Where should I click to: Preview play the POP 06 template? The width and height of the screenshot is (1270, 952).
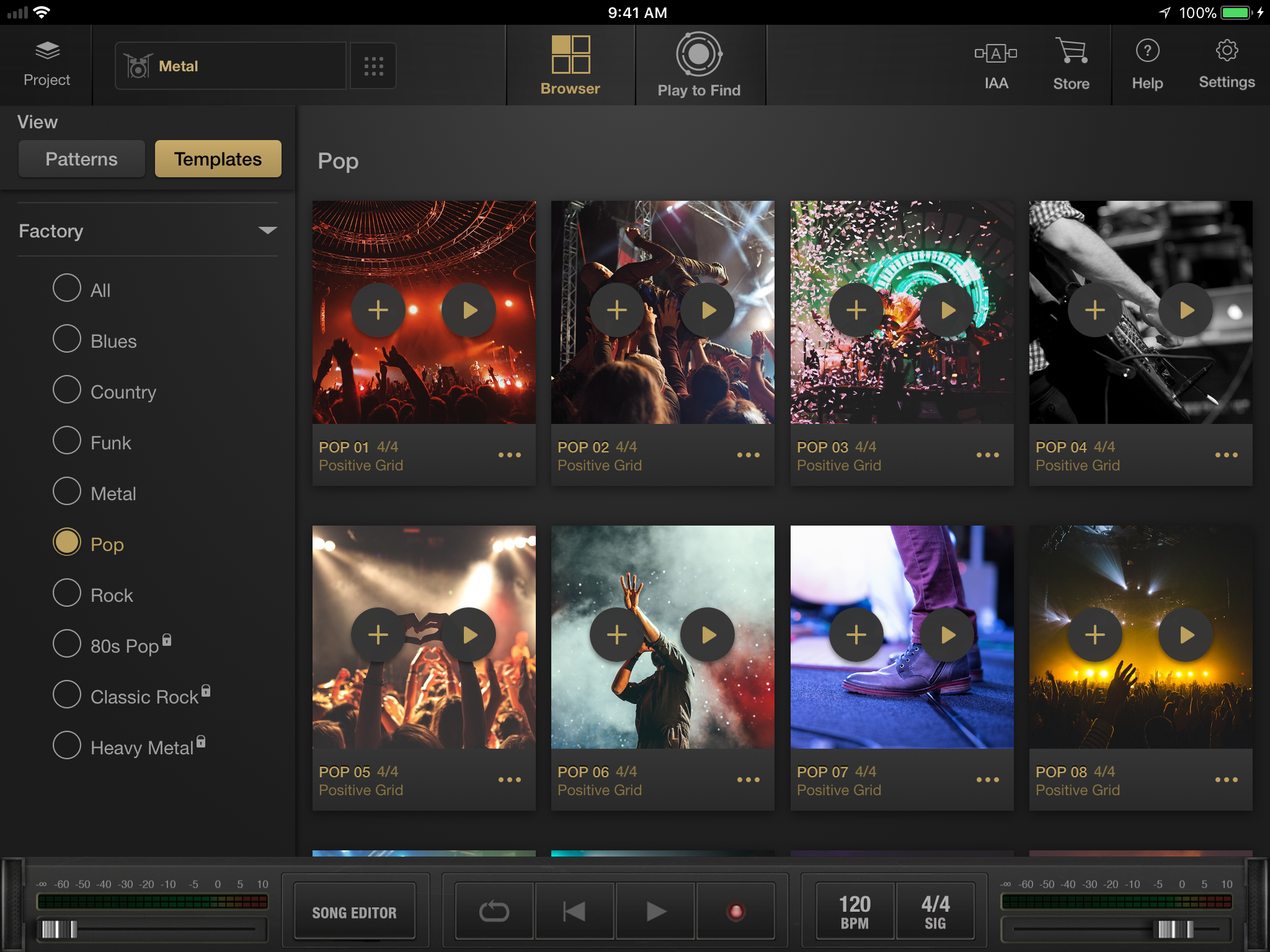[x=708, y=635]
